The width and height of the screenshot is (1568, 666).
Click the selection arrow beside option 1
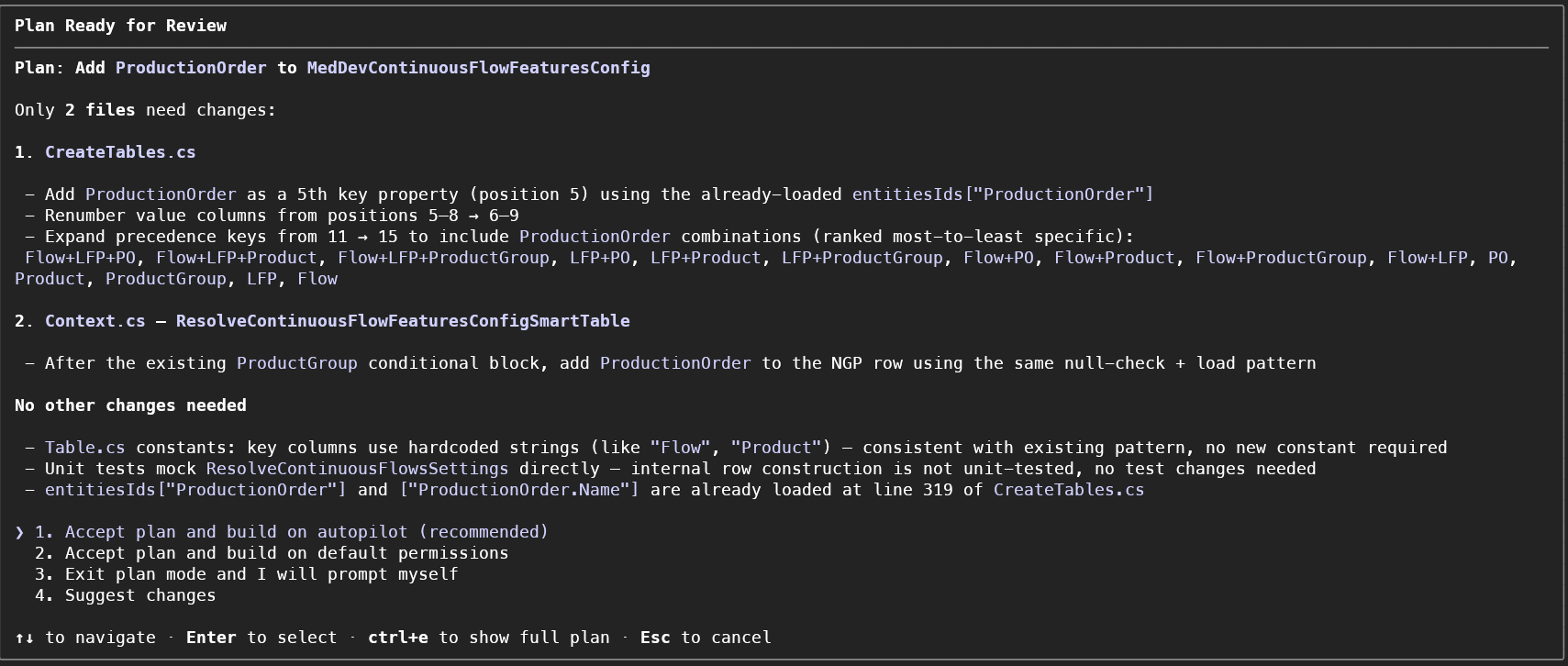(x=20, y=532)
